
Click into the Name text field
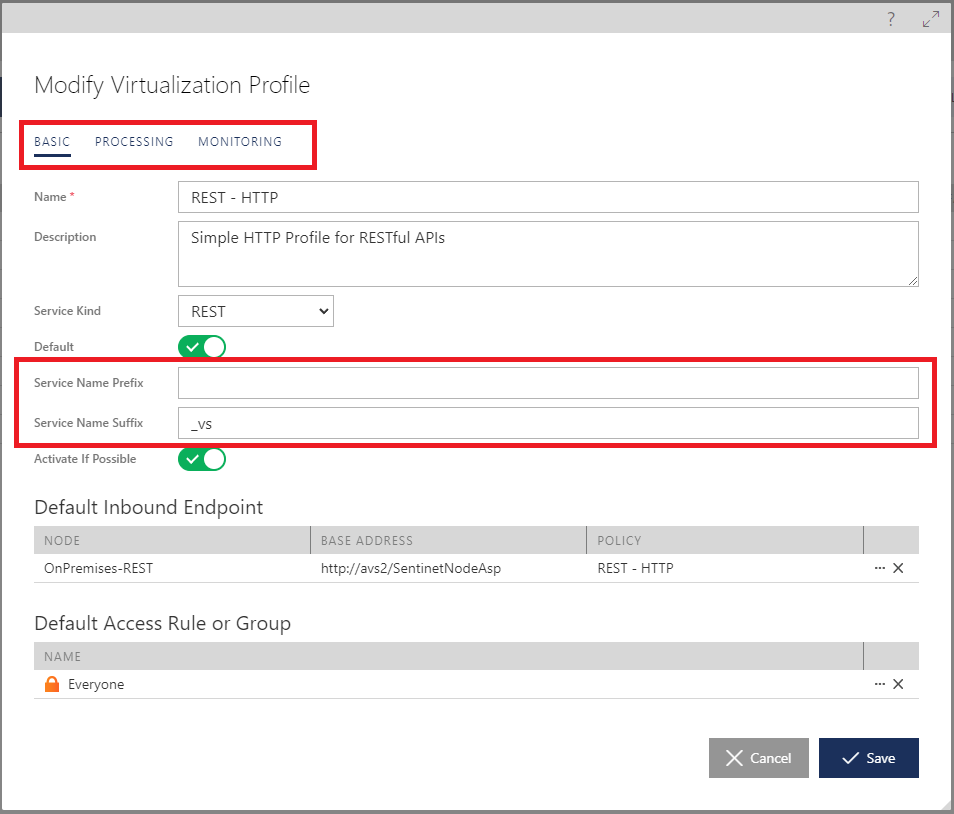click(x=548, y=197)
